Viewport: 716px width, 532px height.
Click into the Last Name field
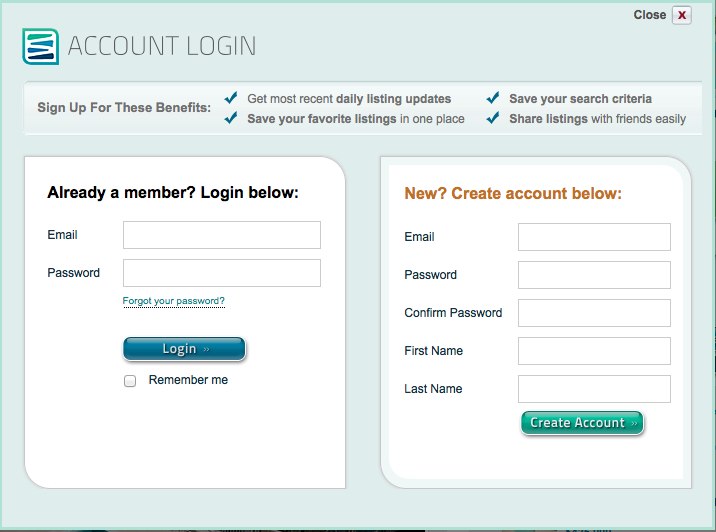pos(594,389)
